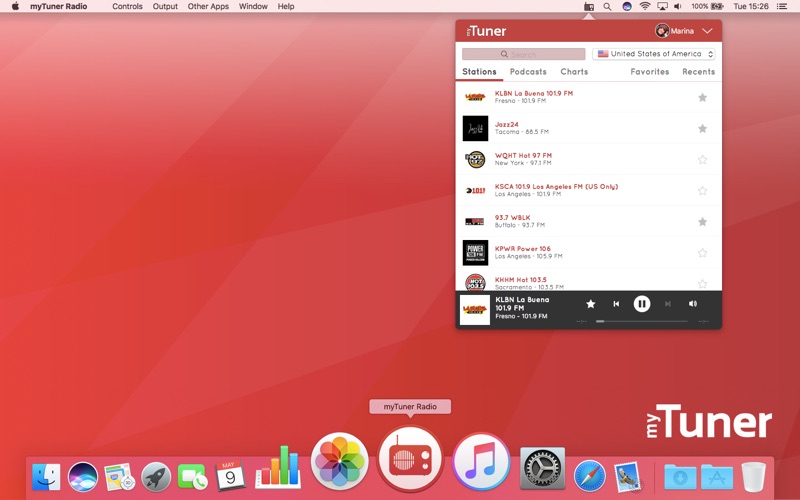Open Numbers chart icon in Dock

pos(278,466)
